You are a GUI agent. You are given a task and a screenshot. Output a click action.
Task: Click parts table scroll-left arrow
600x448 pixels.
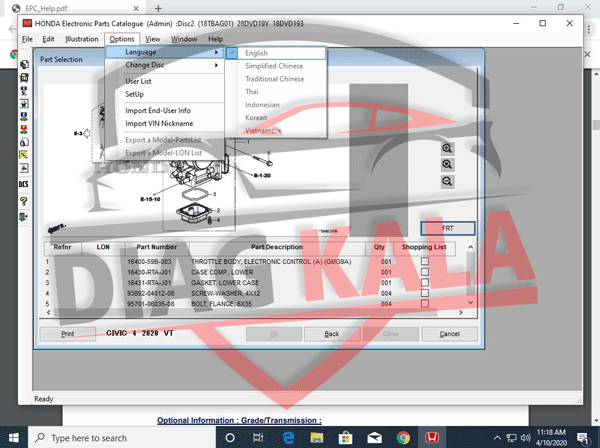pos(48,312)
